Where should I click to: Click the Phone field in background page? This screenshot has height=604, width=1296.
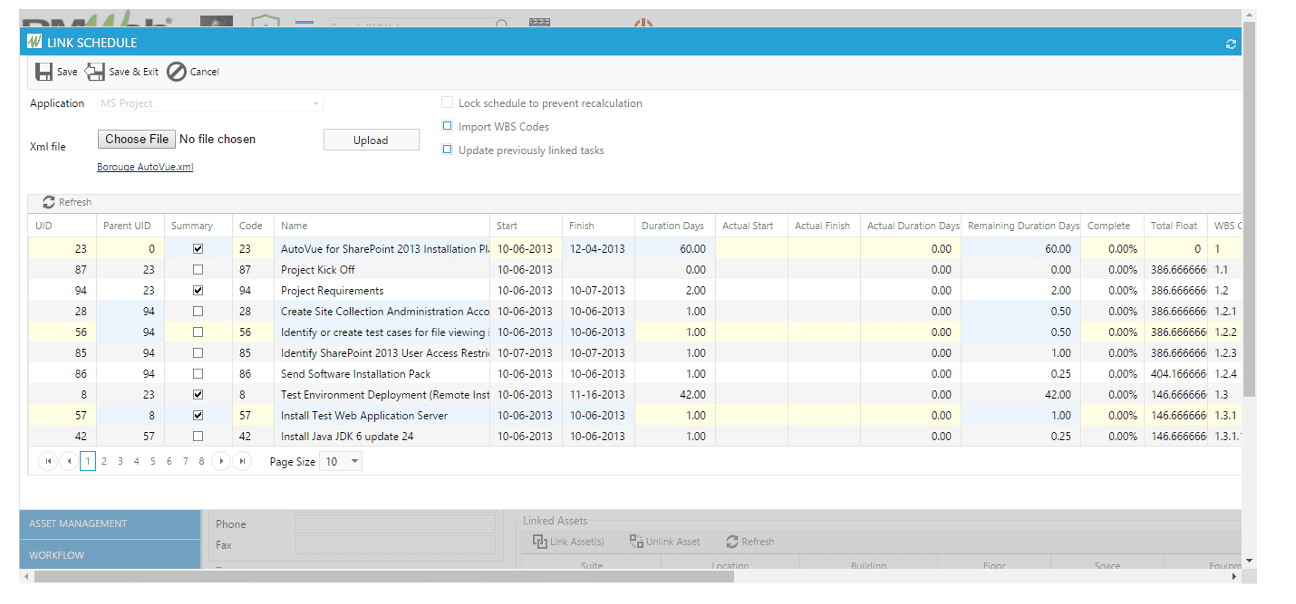tap(395, 524)
